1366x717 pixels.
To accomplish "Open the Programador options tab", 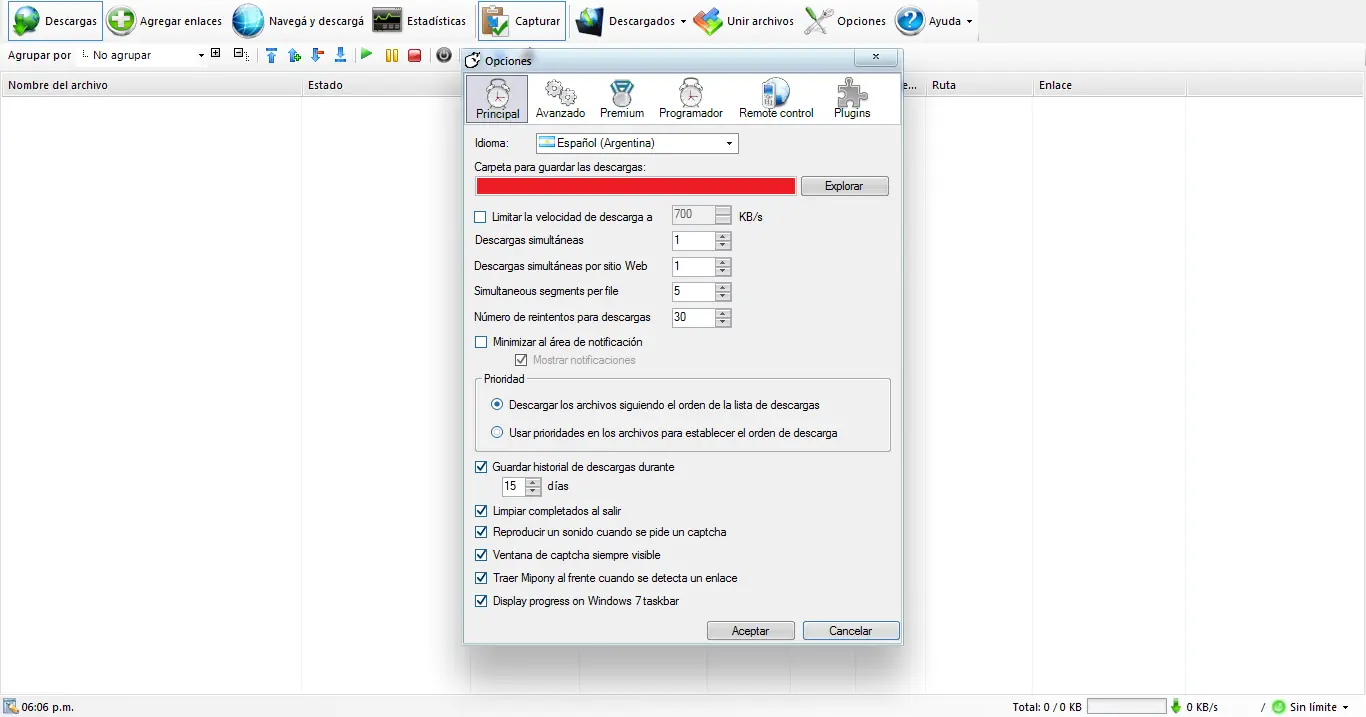I will (691, 99).
